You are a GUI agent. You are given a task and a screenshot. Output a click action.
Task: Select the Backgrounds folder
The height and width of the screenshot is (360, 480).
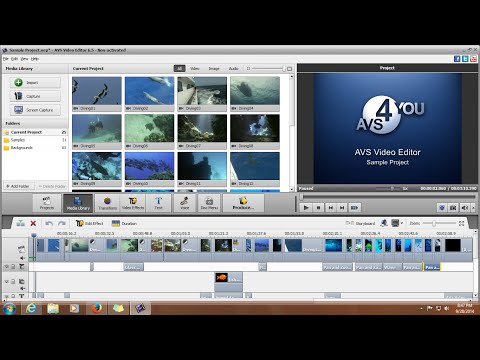(x=35, y=148)
